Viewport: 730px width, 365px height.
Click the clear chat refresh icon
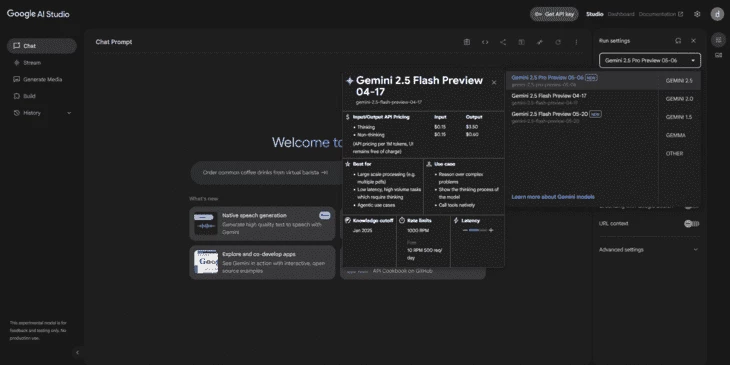click(x=558, y=42)
